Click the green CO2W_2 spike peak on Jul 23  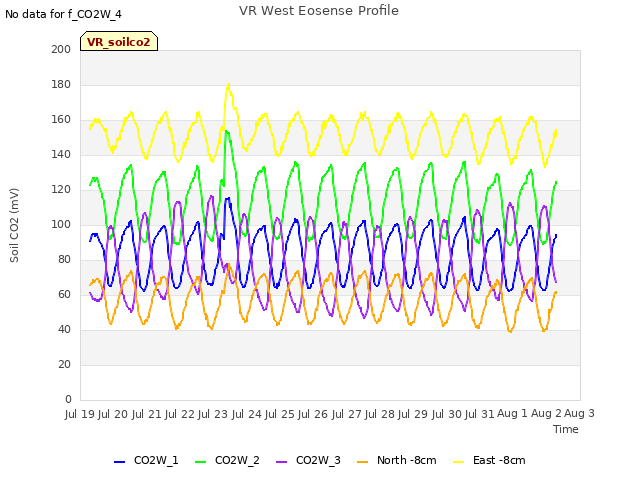[x=227, y=131]
